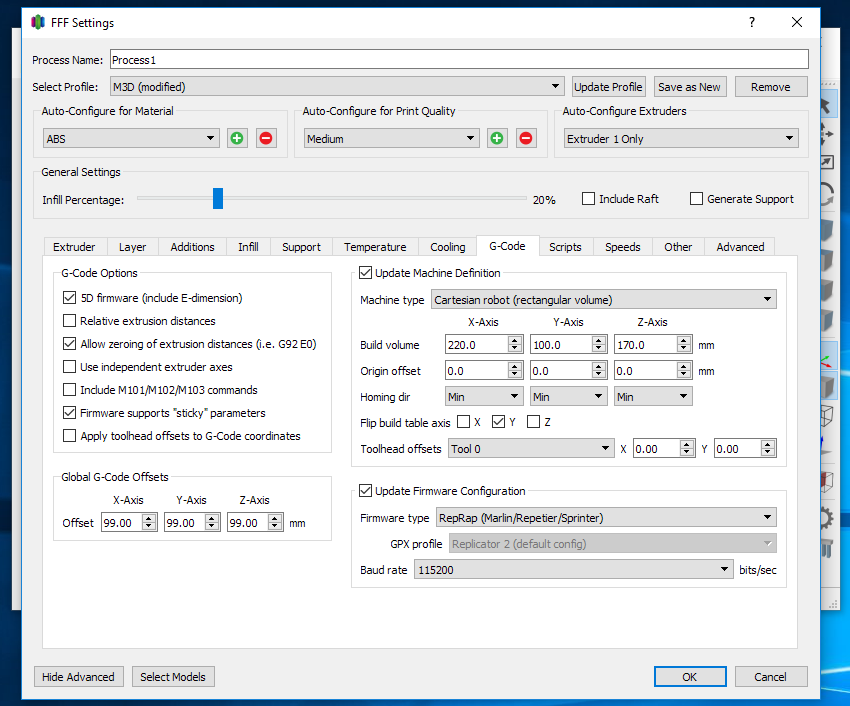Open the Z-Axis Homing dir dropdown

click(653, 397)
